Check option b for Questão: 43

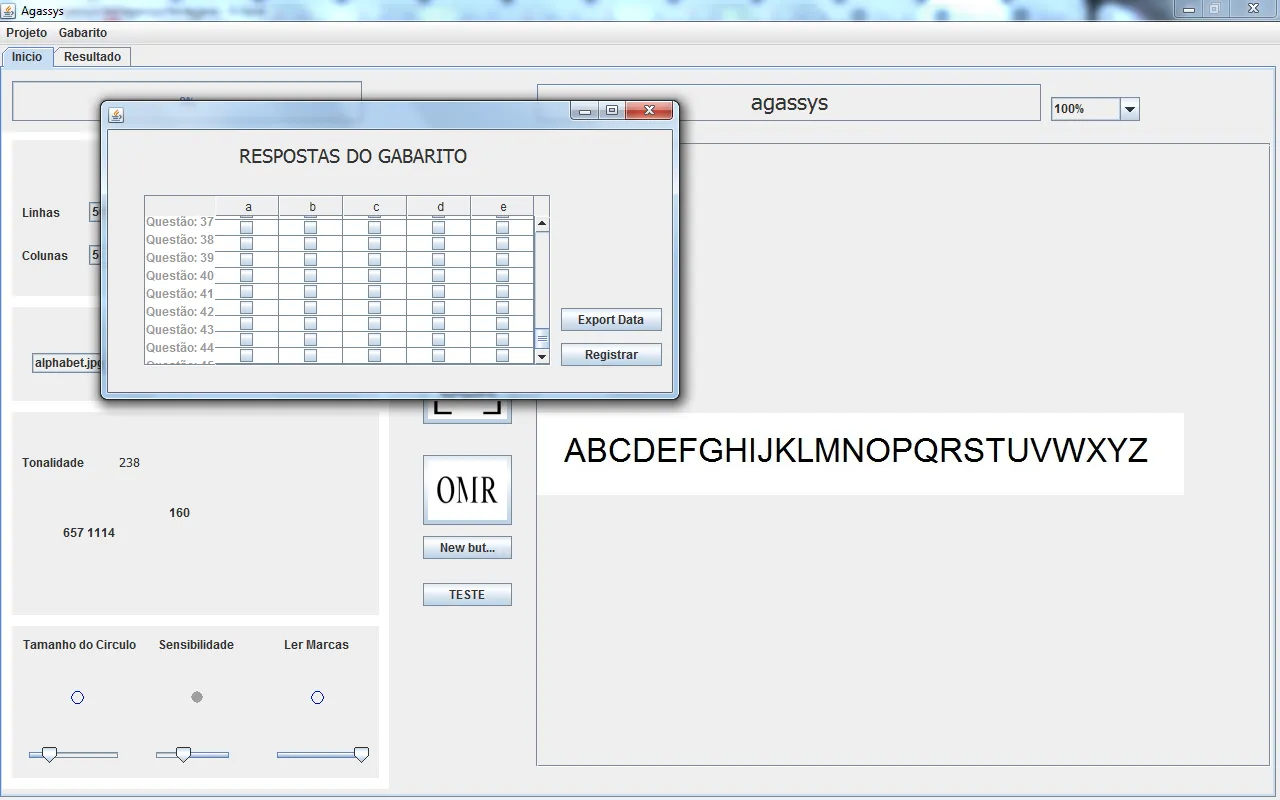(x=311, y=324)
